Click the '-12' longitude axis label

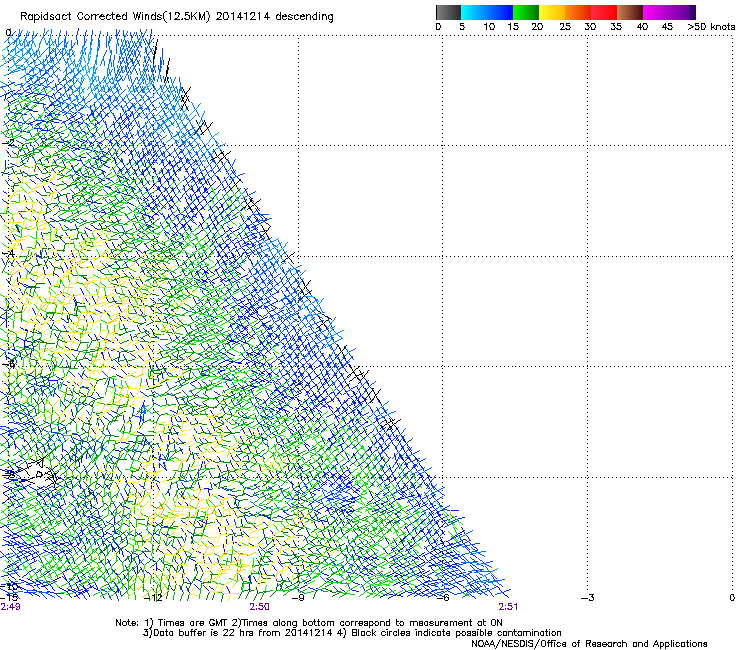click(x=153, y=598)
